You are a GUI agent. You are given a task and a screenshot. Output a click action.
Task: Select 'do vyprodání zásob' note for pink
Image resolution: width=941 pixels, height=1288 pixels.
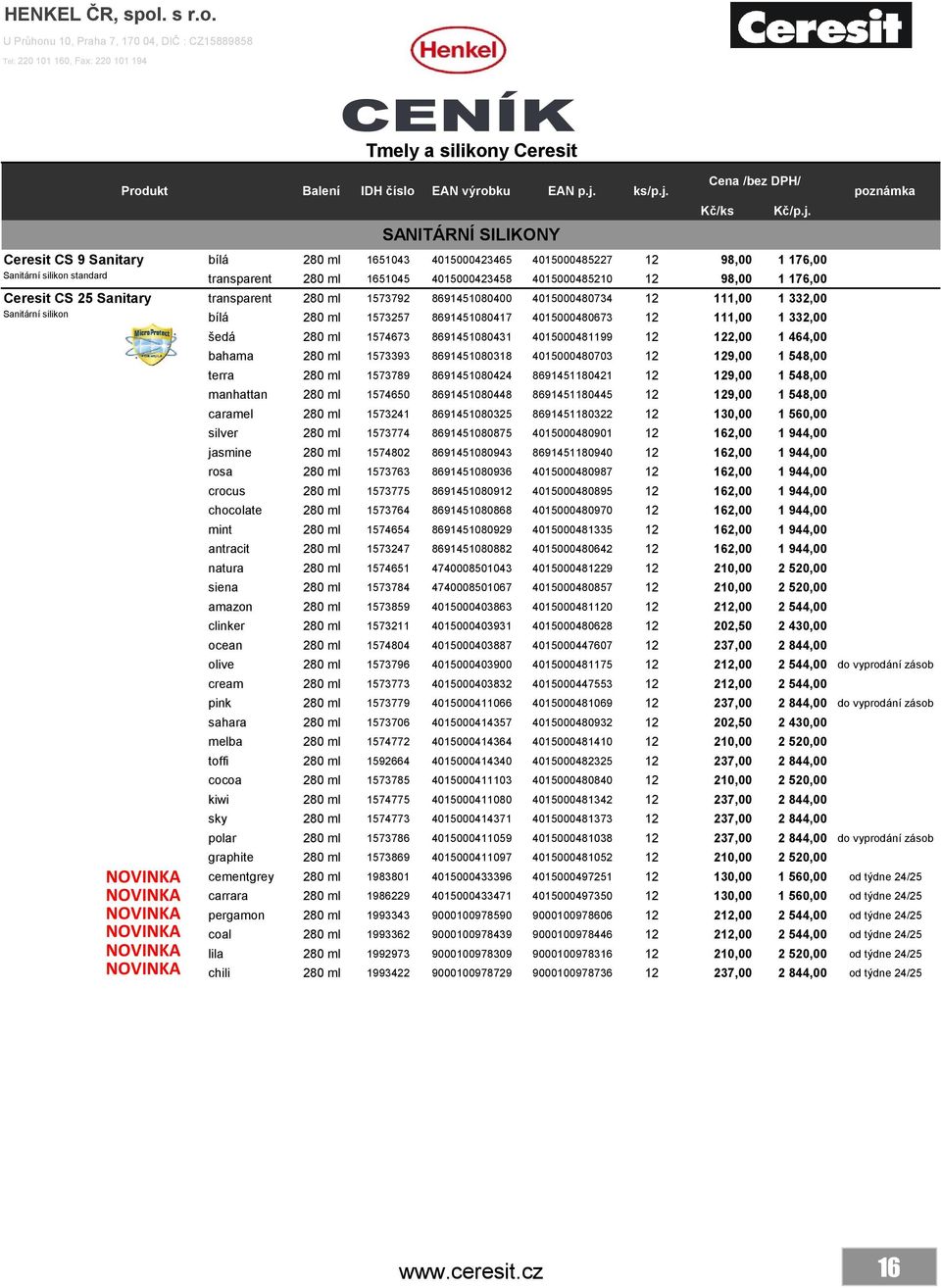pos(885,703)
